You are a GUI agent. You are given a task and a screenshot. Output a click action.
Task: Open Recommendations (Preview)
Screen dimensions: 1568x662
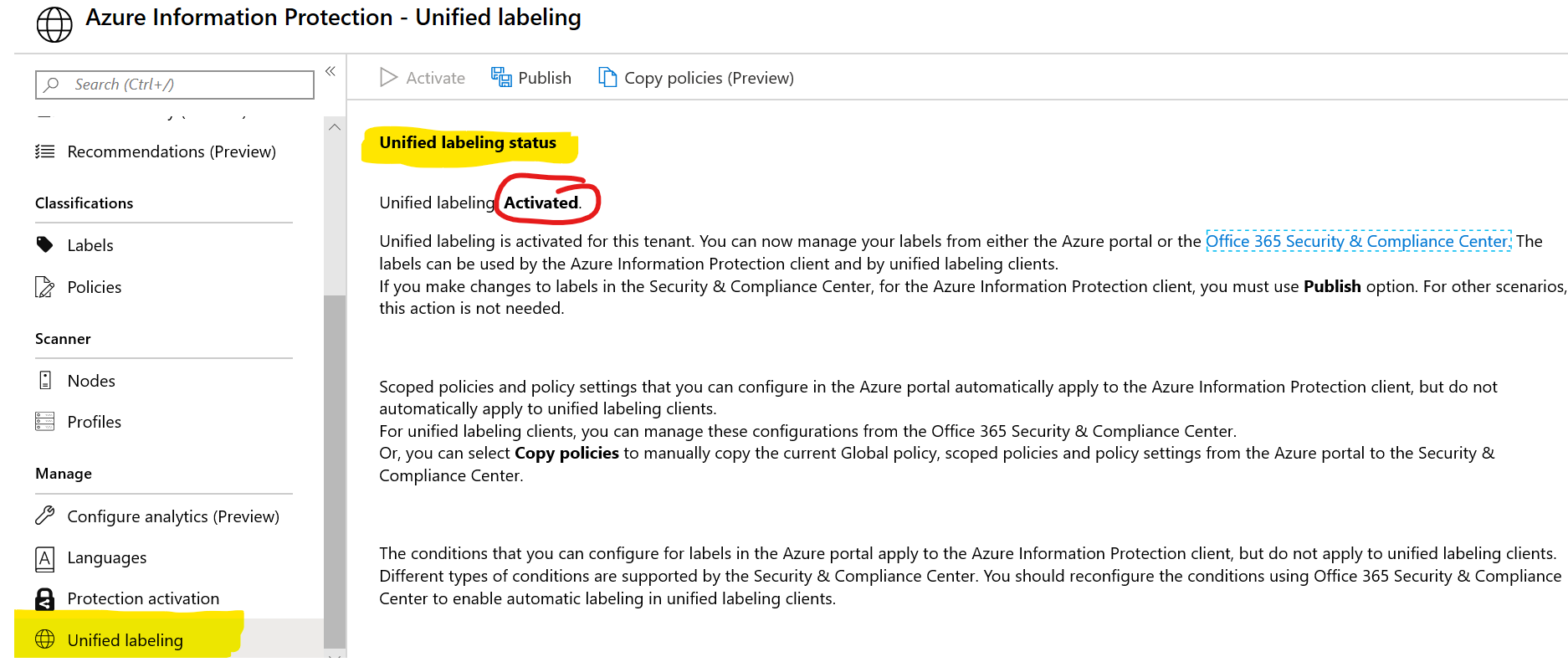pos(172,151)
